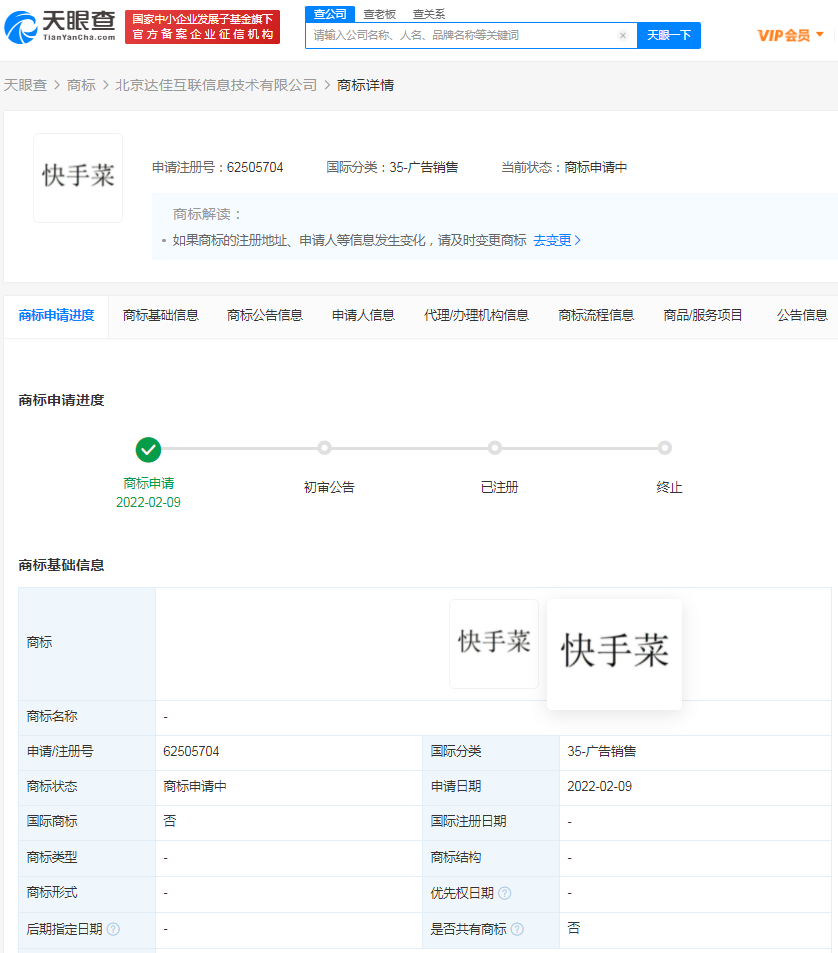Click the 天眼一下 search button

669,34
